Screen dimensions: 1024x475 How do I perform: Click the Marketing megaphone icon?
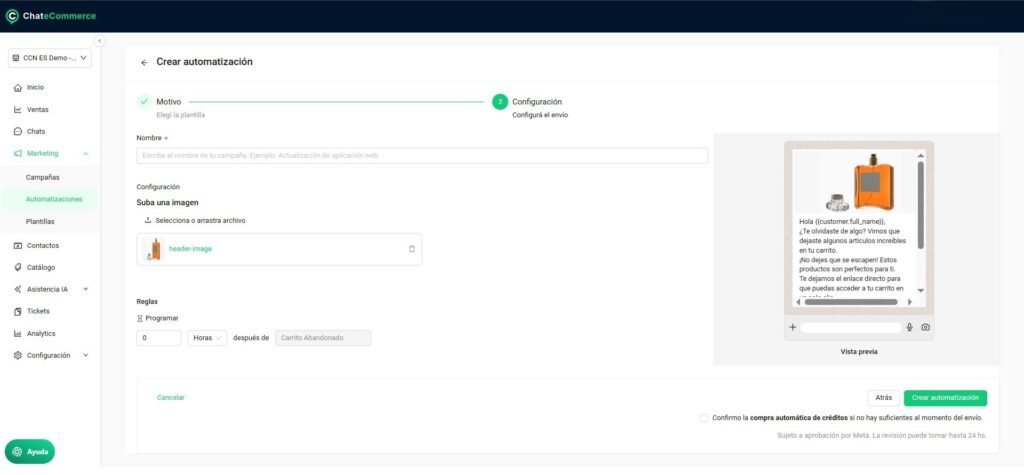click(18, 154)
